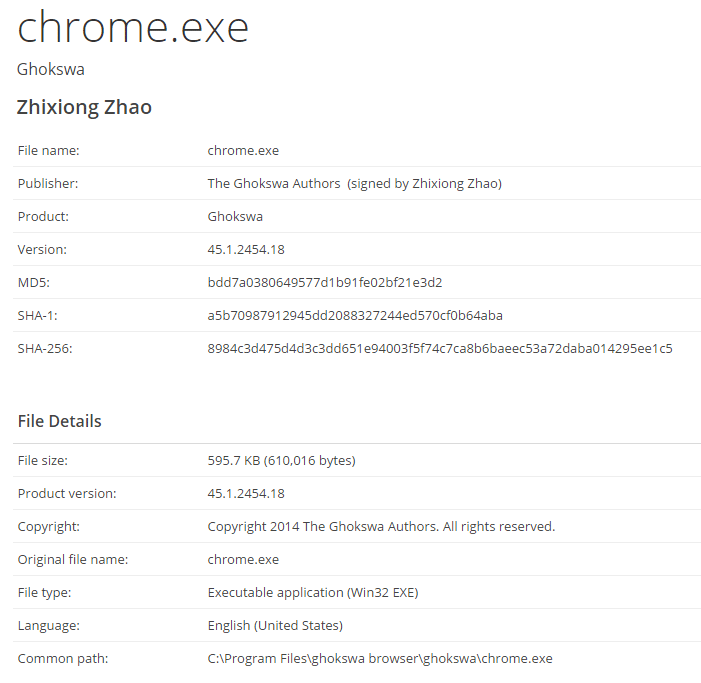701x683 pixels.
Task: Select the Ghokswa subtitle under the title
Action: pos(51,69)
